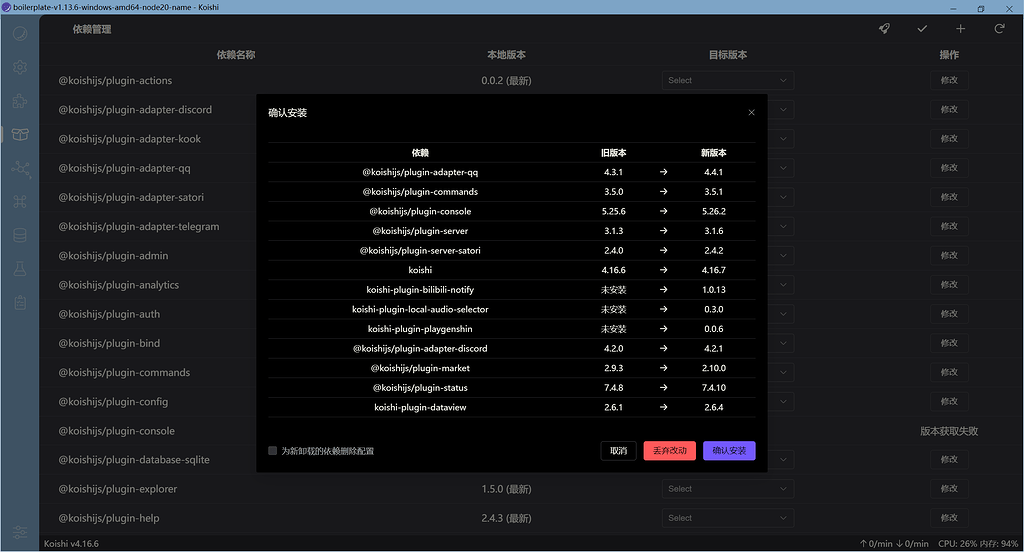The height and width of the screenshot is (552, 1024).
Task: Open the puzzle-piece plugins page in sidebar
Action: point(20,101)
